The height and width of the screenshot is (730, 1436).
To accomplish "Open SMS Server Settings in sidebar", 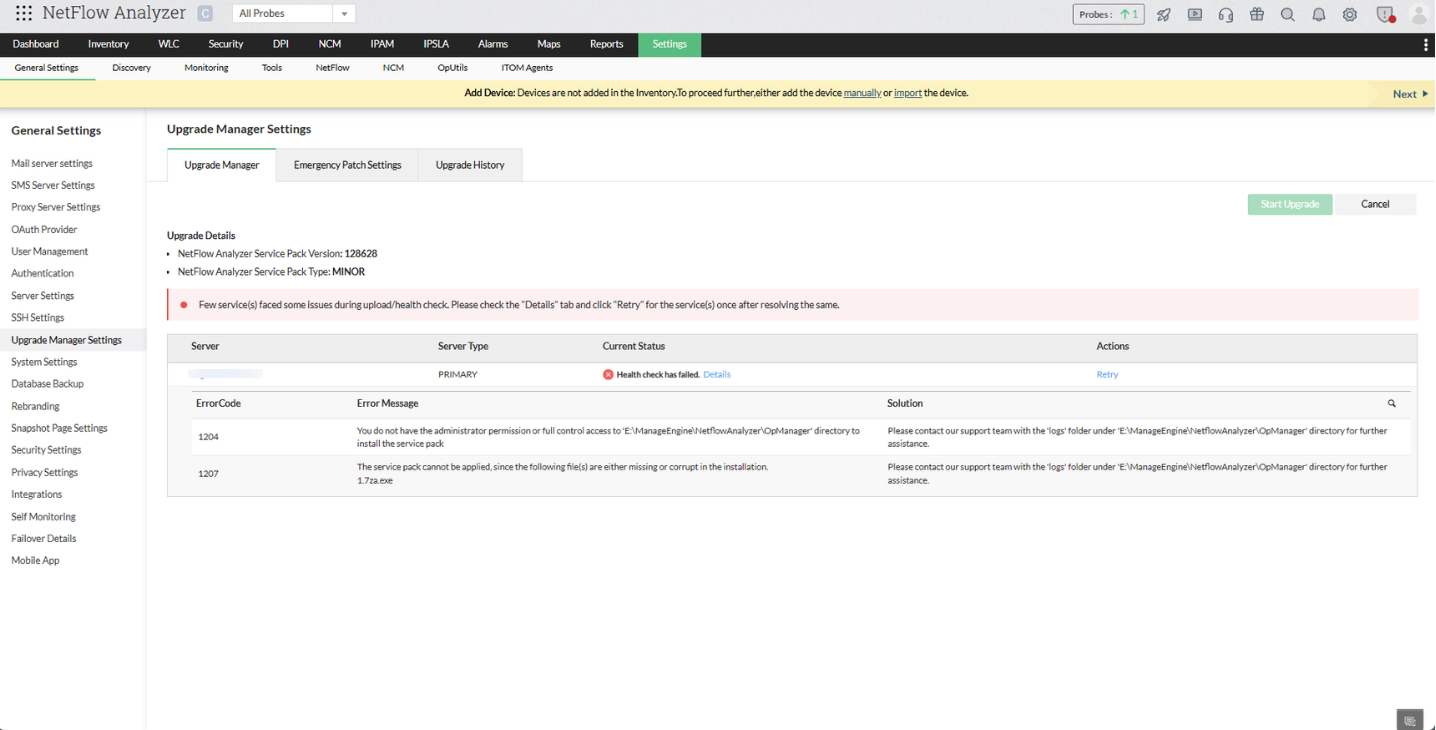I will (53, 185).
